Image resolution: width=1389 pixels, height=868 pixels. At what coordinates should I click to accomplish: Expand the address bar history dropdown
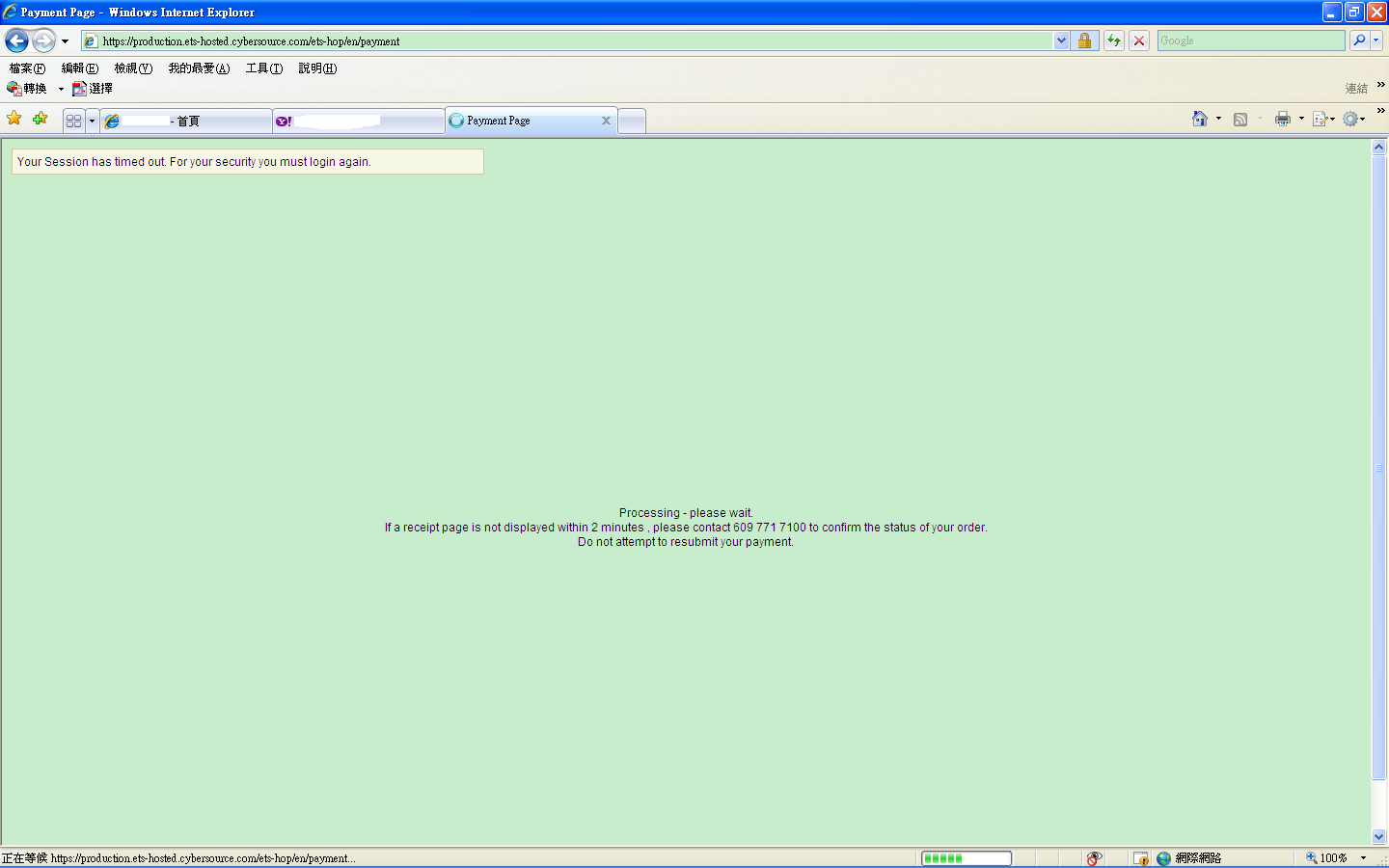pyautogui.click(x=1061, y=41)
